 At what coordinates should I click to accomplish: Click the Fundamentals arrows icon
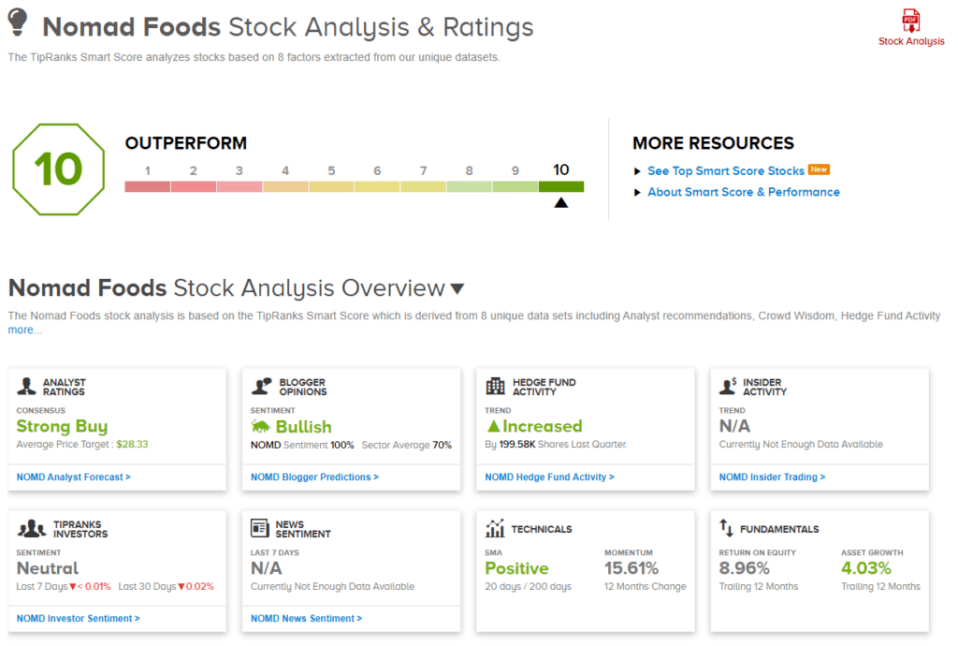click(x=727, y=528)
